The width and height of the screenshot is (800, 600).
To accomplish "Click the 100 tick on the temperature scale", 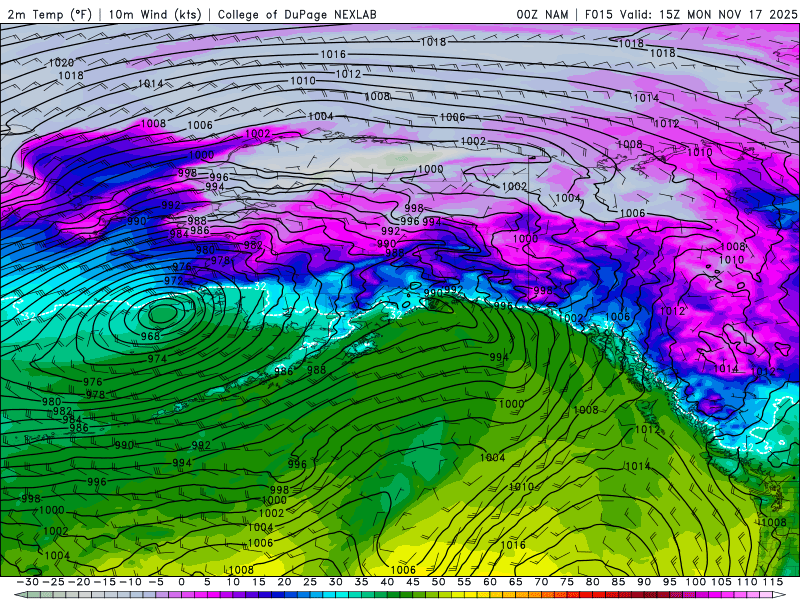I will (x=695, y=582).
